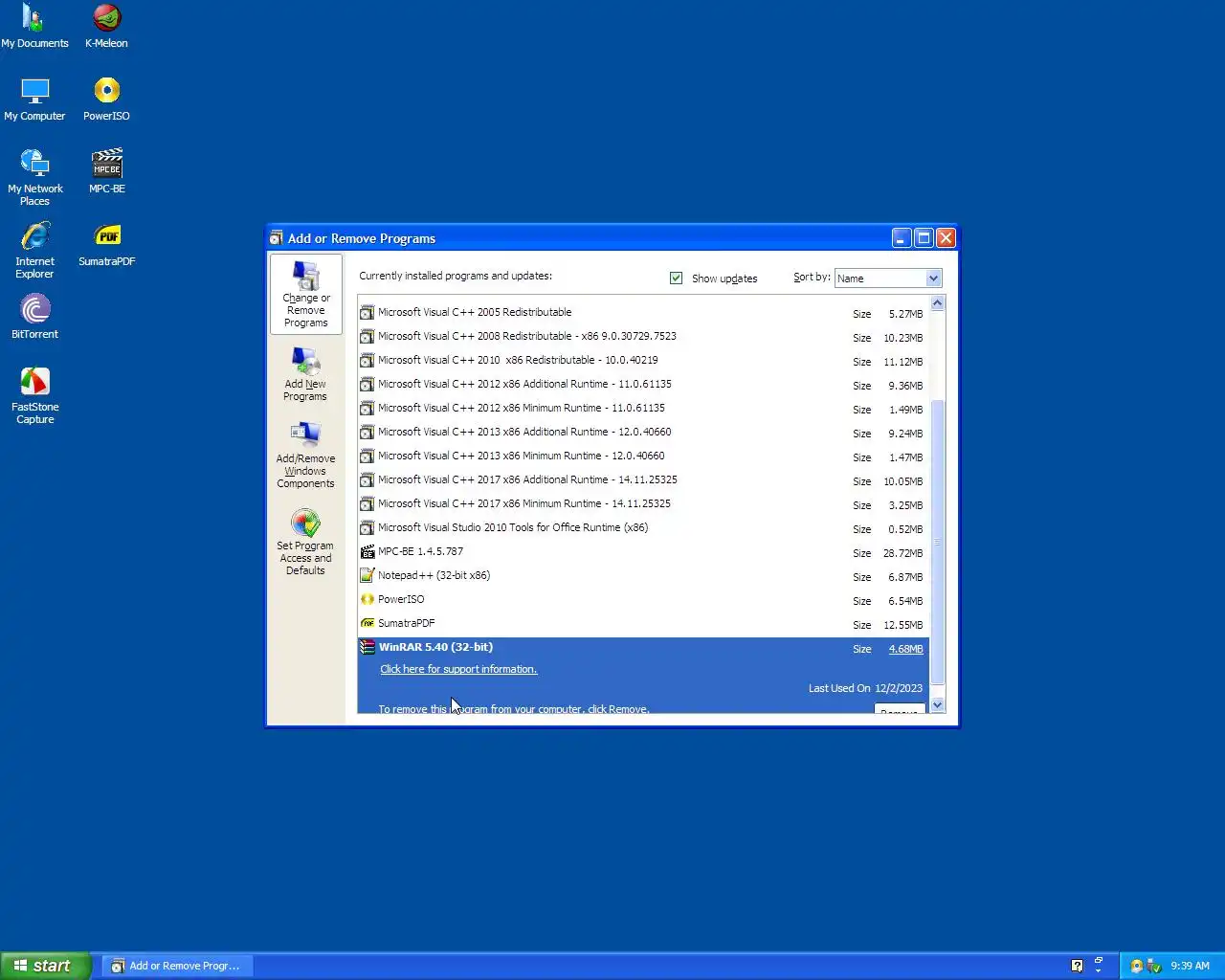
Task: Select Microsoft Visual C++ 2008 Redistributable row
Action: [x=642, y=336]
